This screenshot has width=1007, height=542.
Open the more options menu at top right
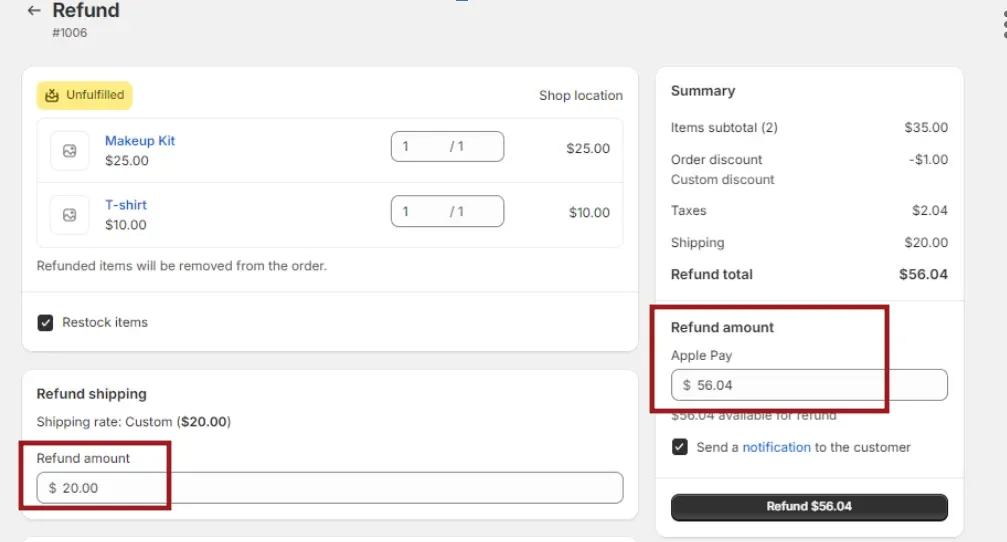[1003, 25]
